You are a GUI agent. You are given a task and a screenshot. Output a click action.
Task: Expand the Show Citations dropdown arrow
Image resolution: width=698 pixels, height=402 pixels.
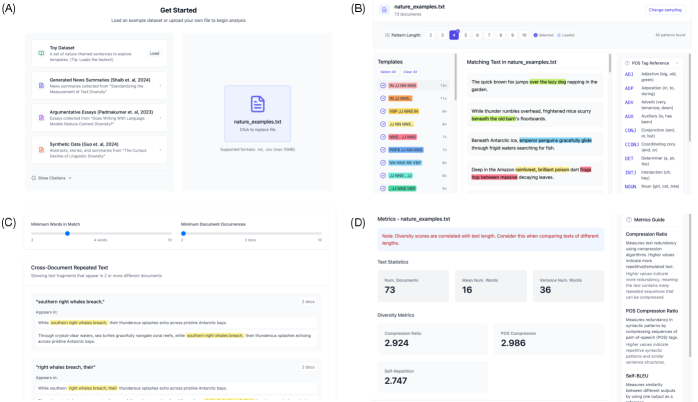pos(70,178)
